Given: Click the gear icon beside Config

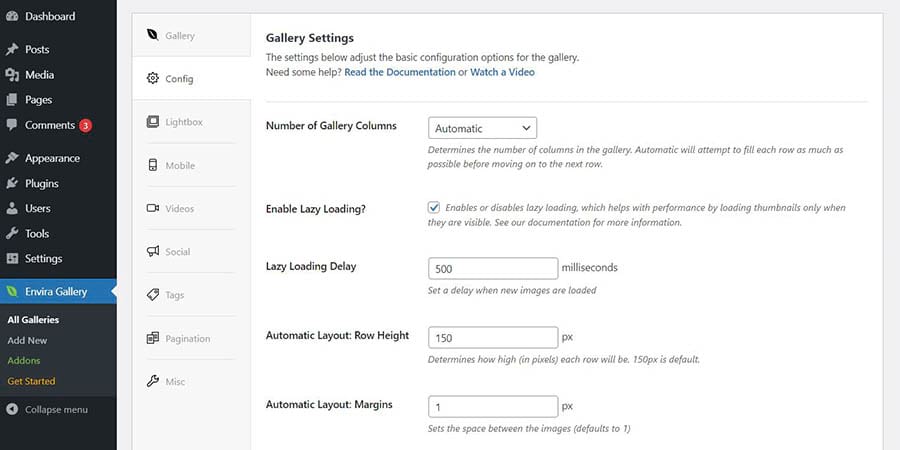Looking at the screenshot, I should (153, 78).
